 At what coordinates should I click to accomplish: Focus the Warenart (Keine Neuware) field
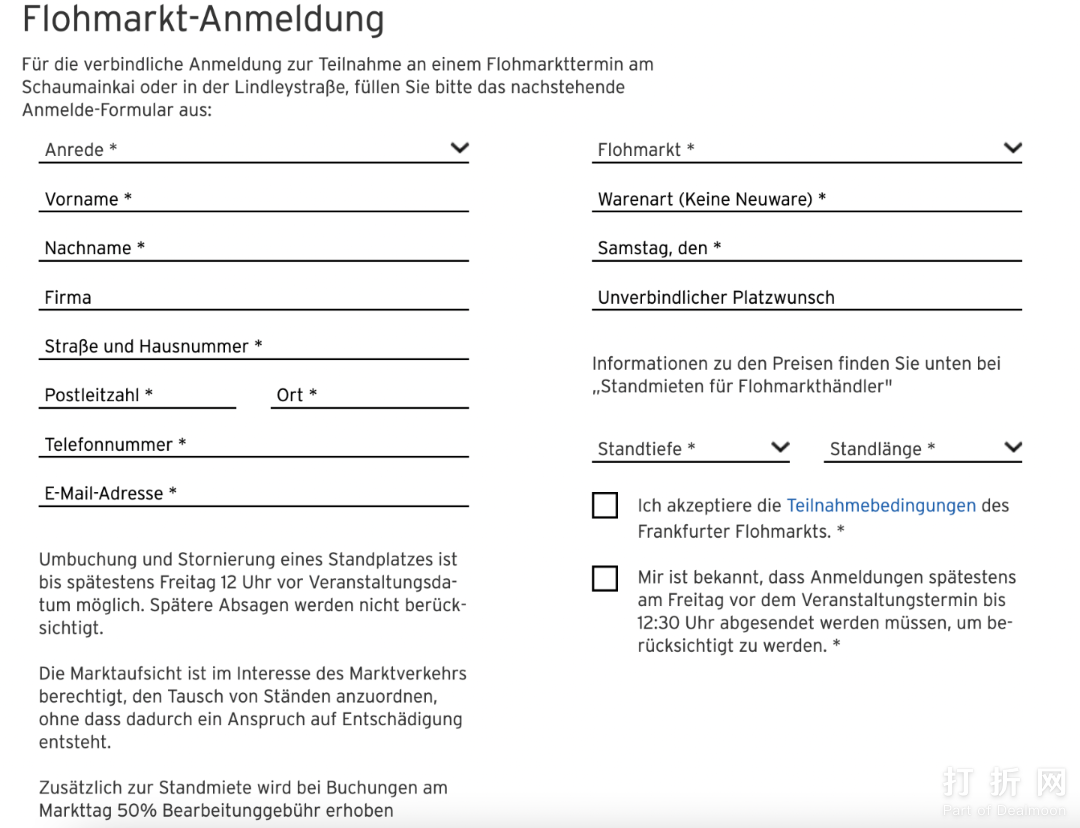pyautogui.click(x=807, y=199)
